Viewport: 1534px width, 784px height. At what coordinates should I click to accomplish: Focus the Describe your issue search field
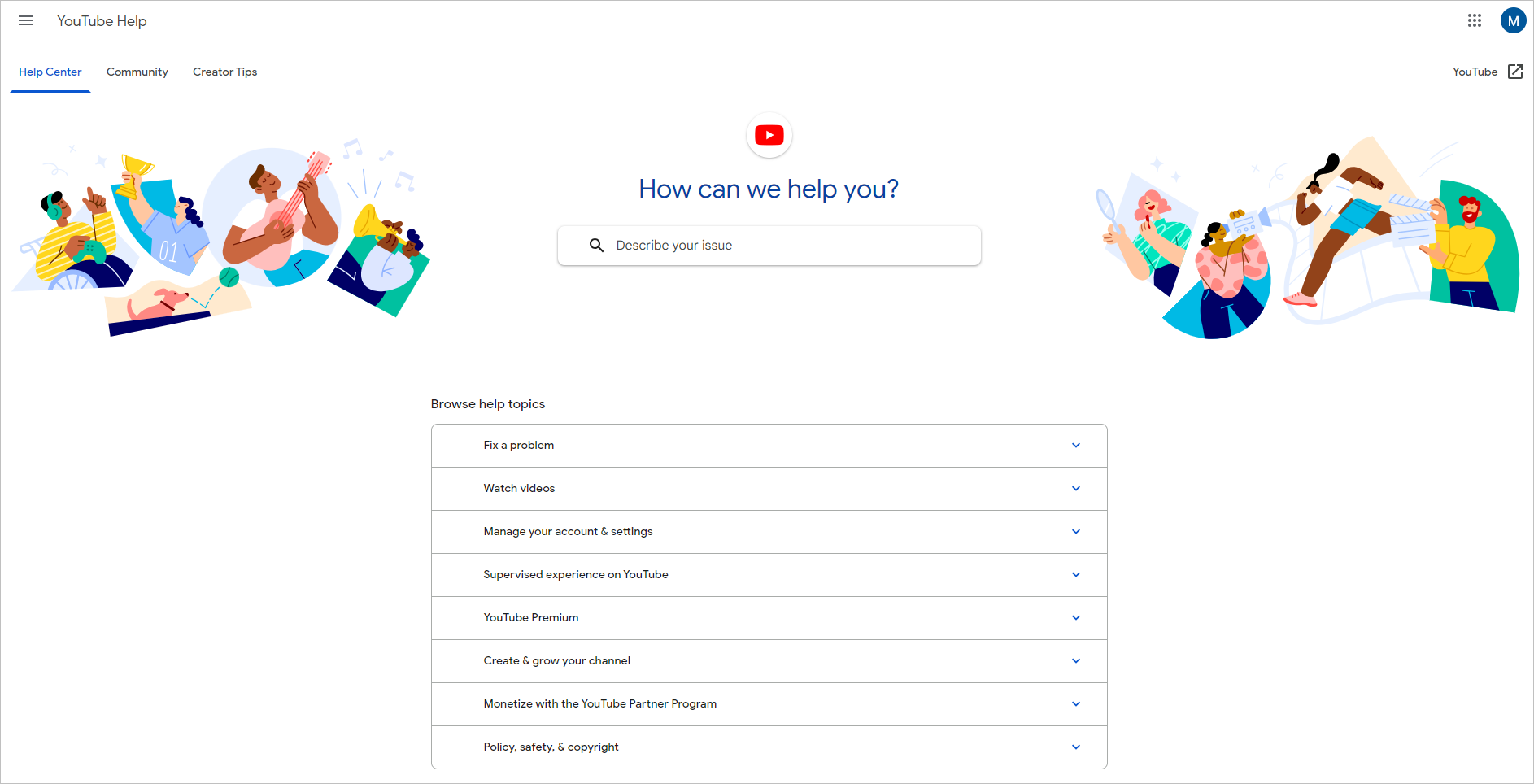coord(769,246)
